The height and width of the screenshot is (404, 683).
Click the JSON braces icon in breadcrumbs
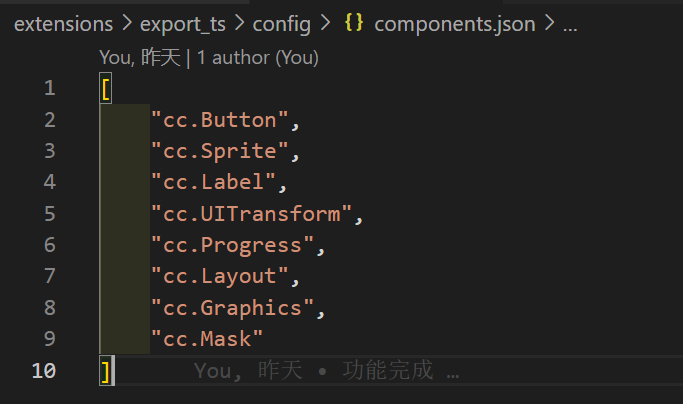[x=354, y=24]
